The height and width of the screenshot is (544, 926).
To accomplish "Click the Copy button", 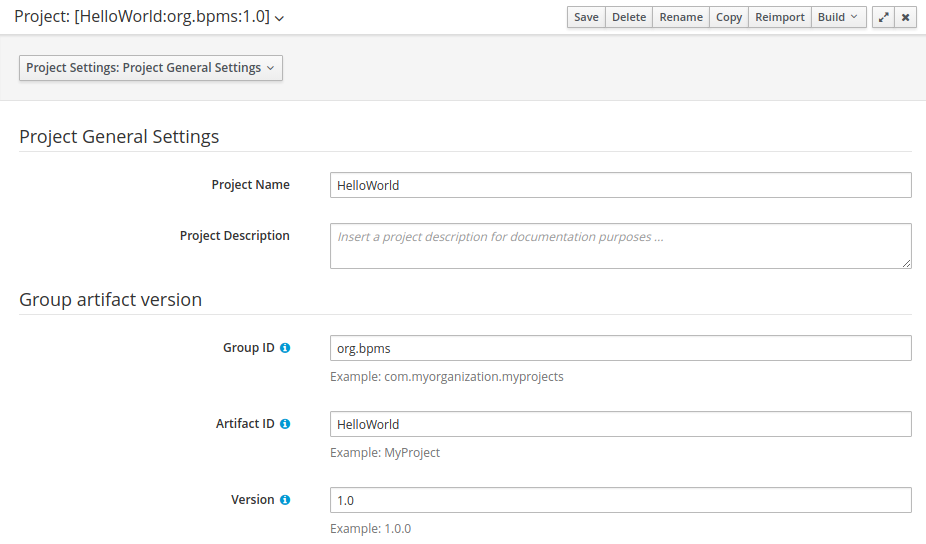I will click(729, 17).
